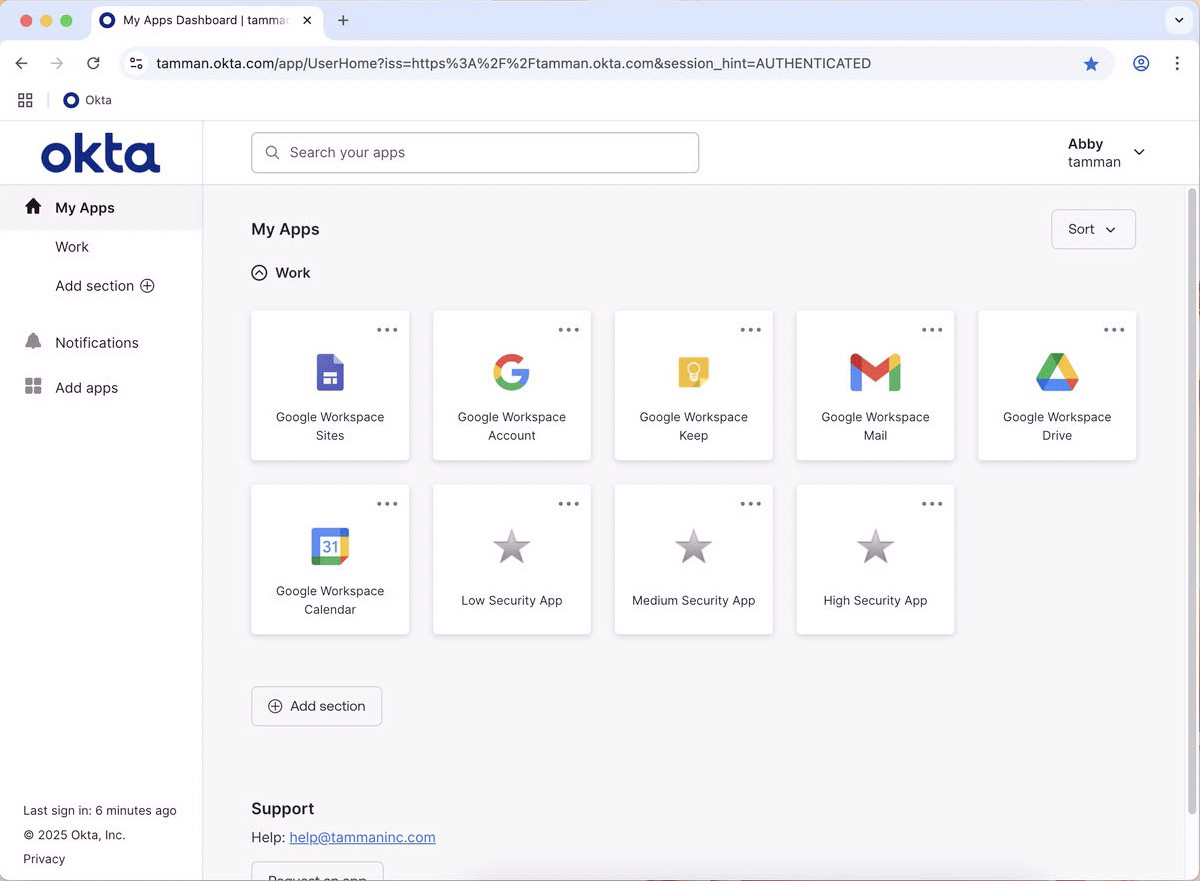Open the Google Workspace Keep lightbulb icon
This screenshot has width=1200, height=881.
(x=693, y=372)
